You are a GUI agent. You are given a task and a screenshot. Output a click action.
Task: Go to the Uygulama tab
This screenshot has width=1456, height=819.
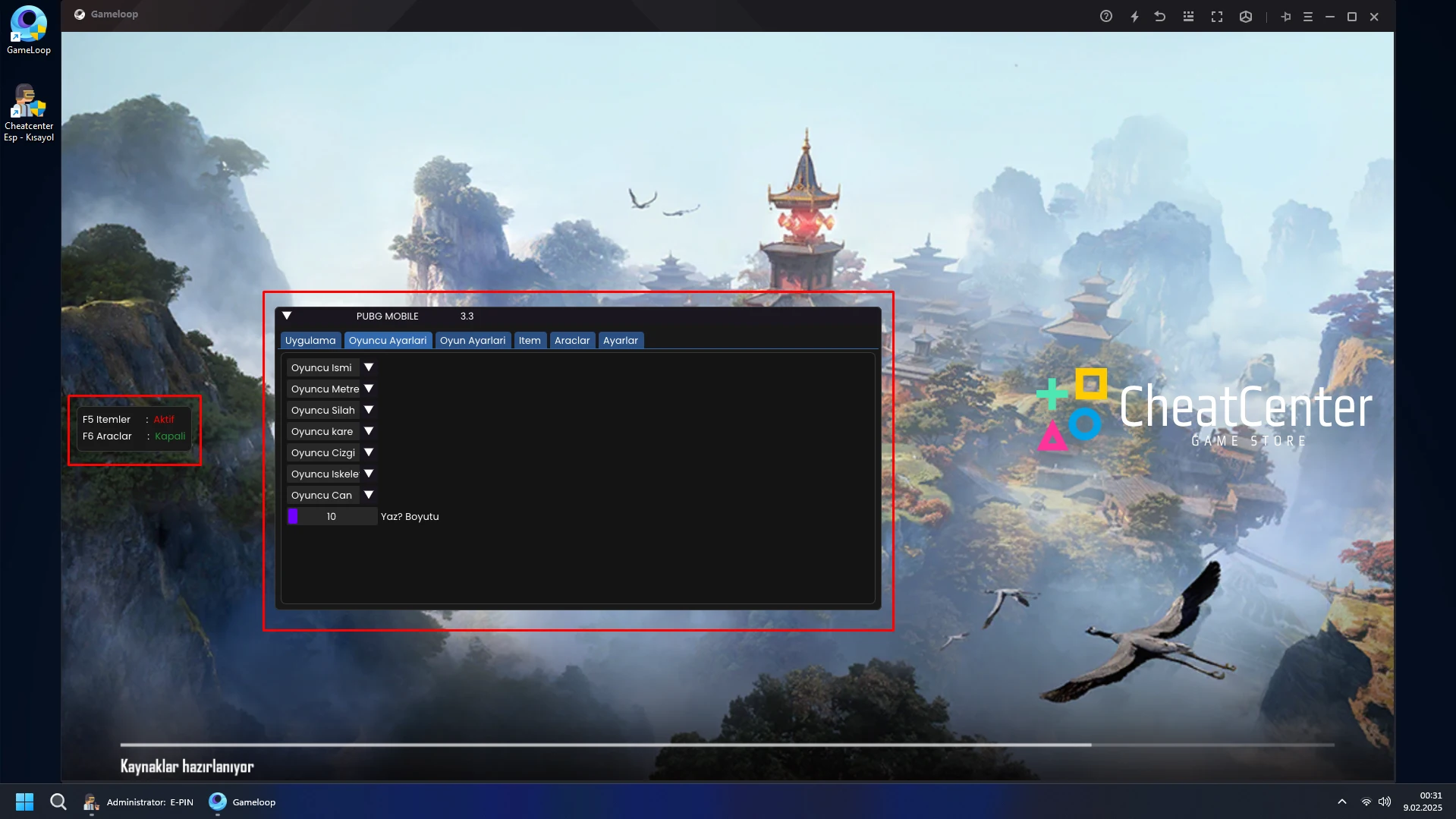310,340
